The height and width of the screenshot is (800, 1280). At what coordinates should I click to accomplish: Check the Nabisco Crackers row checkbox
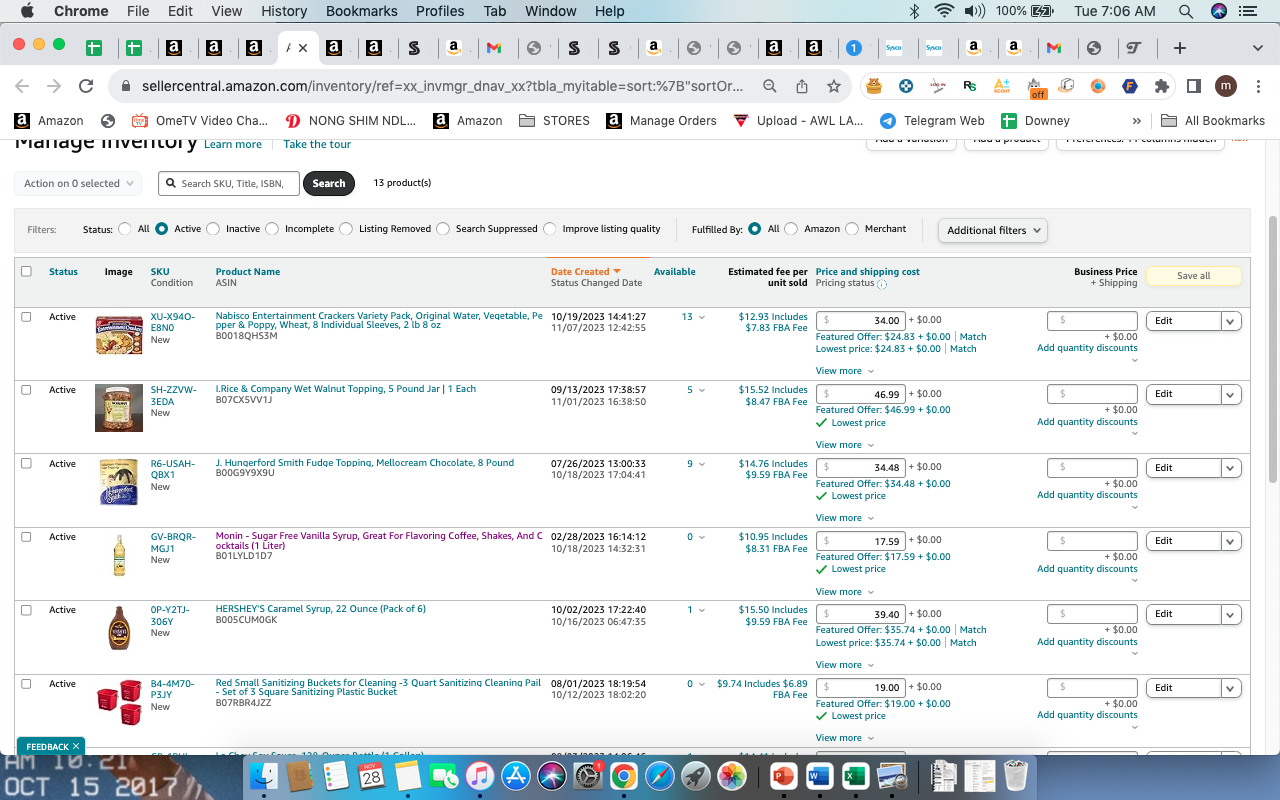coord(26,316)
